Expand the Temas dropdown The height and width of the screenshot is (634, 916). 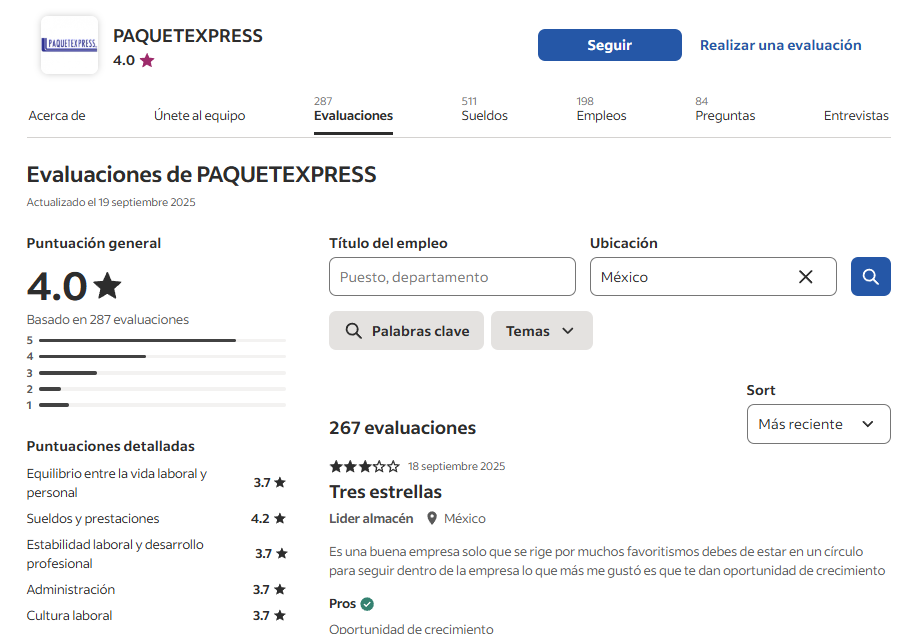542,331
